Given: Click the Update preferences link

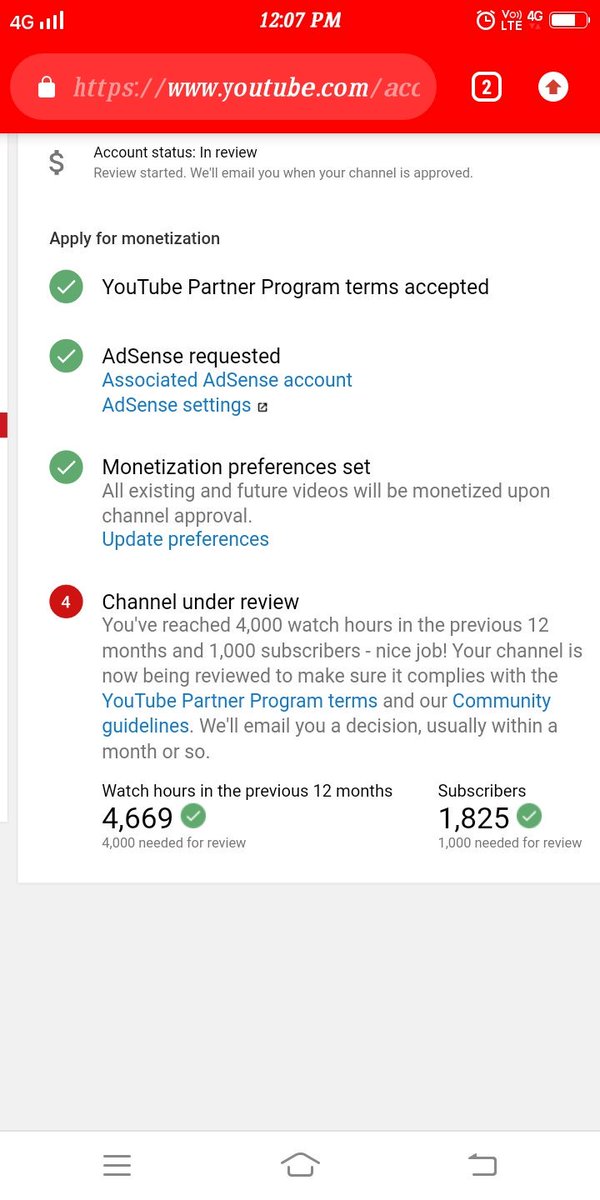Looking at the screenshot, I should pos(185,539).
